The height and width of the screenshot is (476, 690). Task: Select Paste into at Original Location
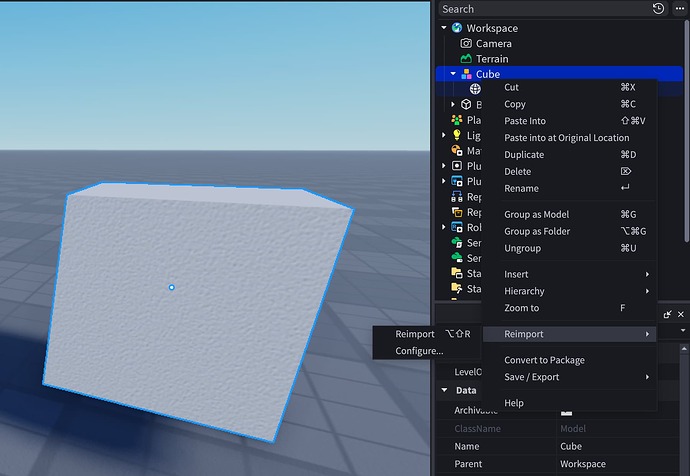(570, 138)
